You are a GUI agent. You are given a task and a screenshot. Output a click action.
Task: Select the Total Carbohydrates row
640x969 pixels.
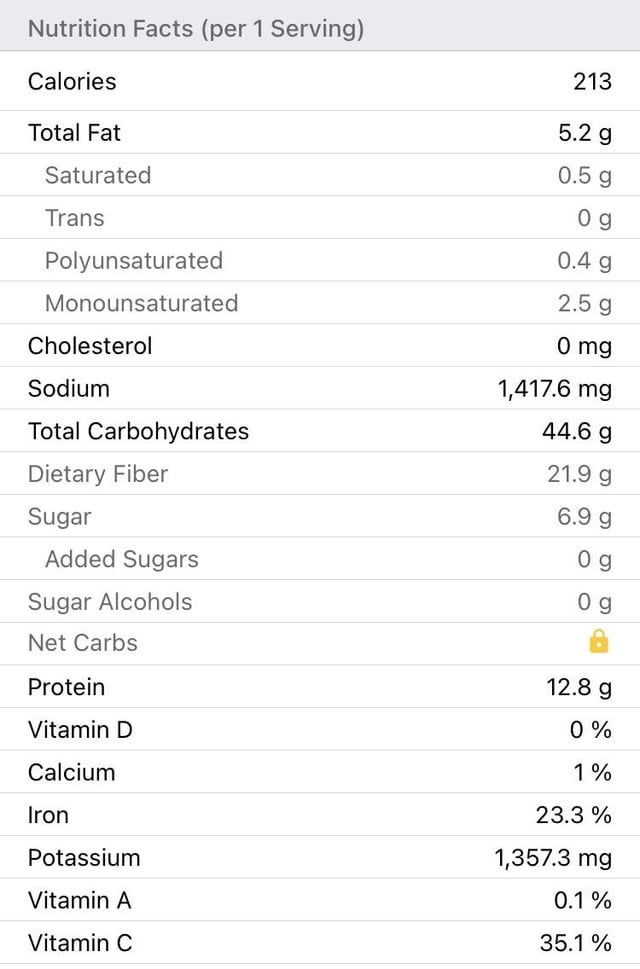(x=320, y=431)
